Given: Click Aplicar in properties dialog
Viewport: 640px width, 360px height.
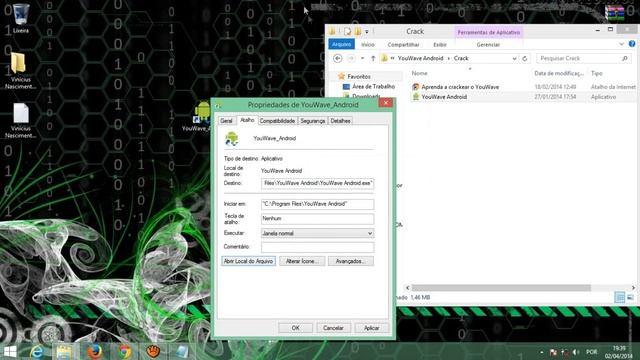Looking at the screenshot, I should (371, 328).
